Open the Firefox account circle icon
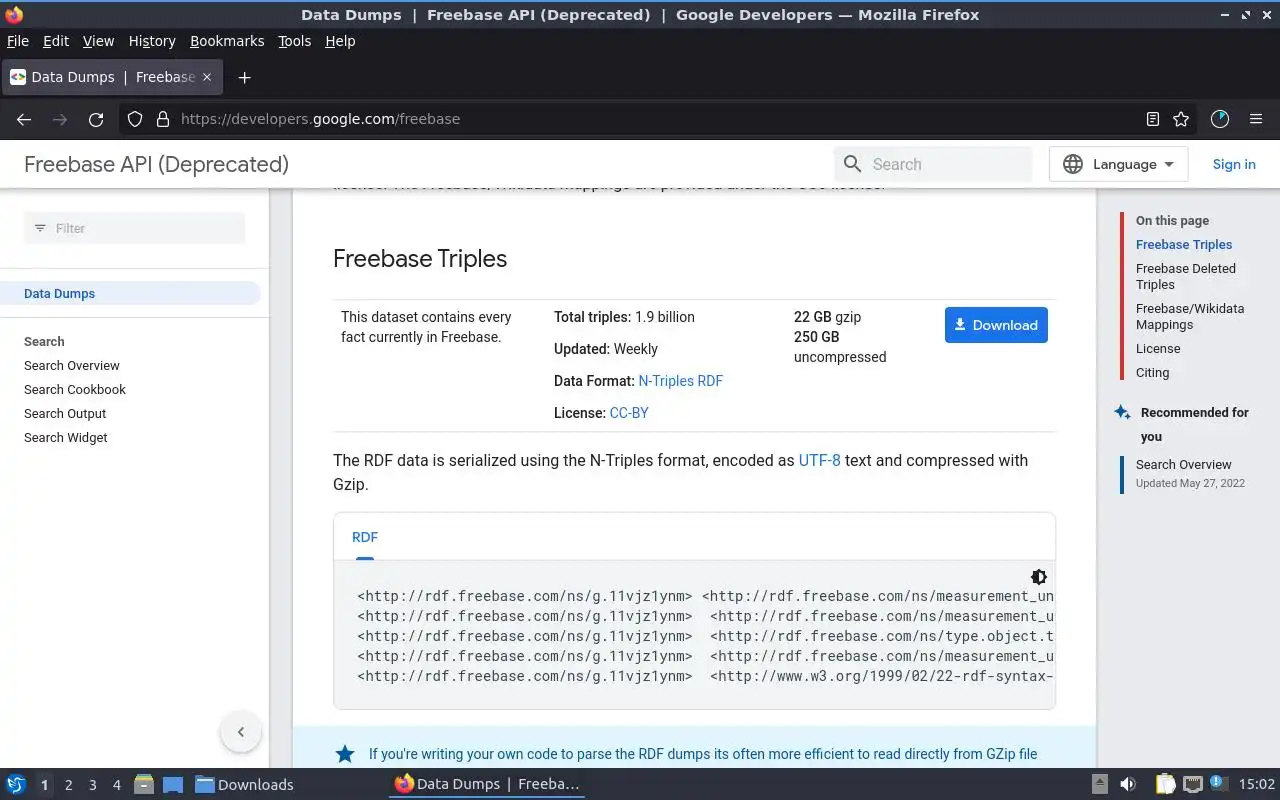 pos(1219,119)
